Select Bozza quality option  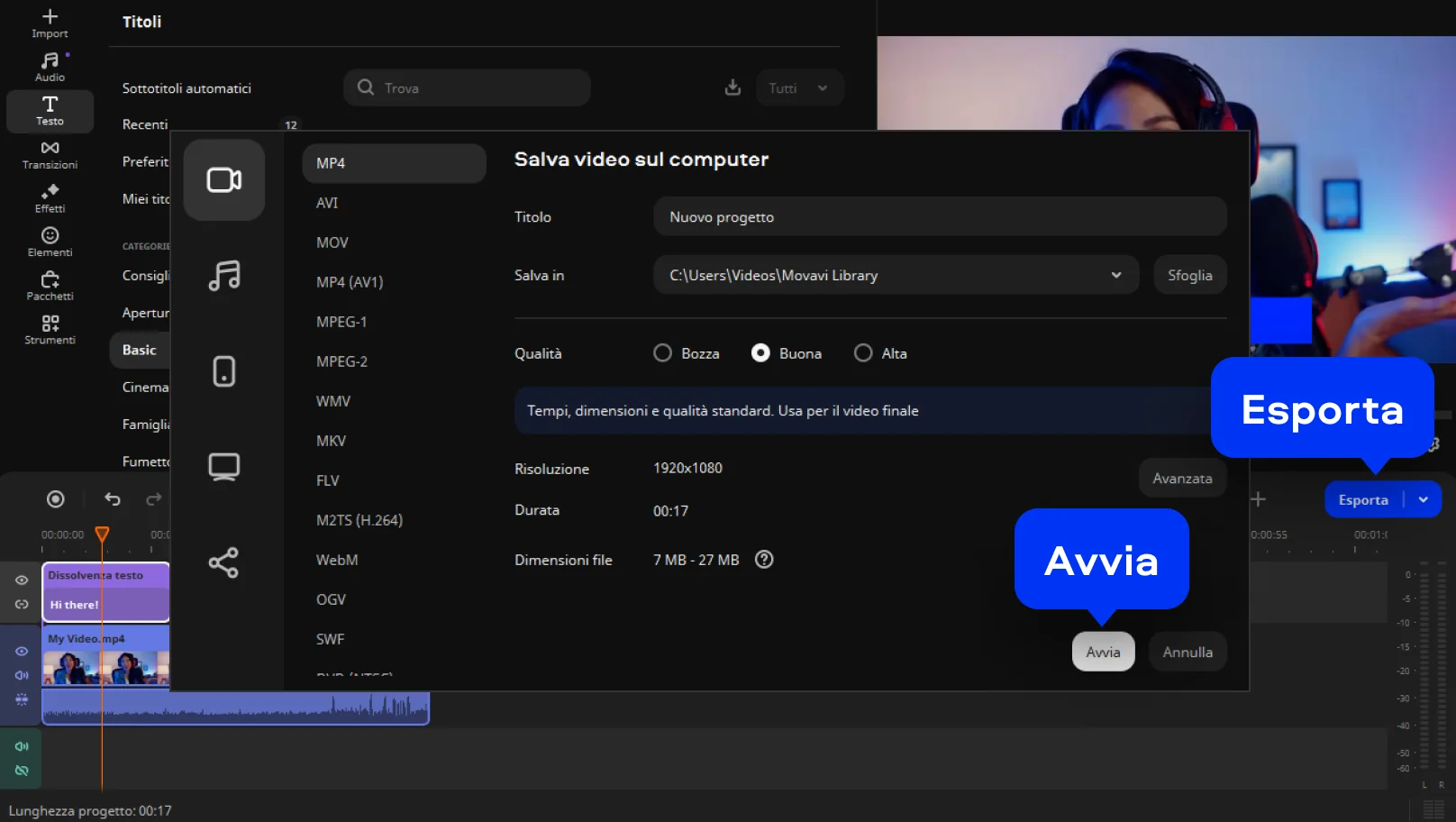tap(663, 353)
